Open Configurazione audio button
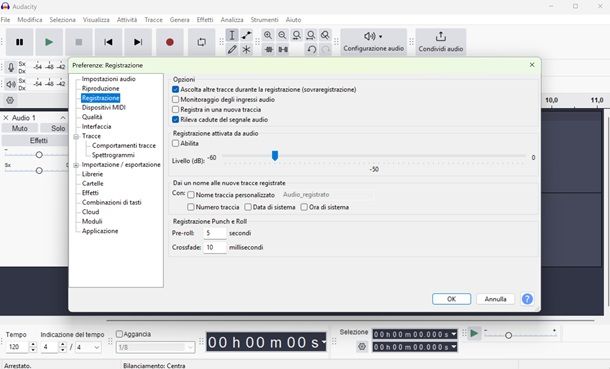 (x=373, y=42)
